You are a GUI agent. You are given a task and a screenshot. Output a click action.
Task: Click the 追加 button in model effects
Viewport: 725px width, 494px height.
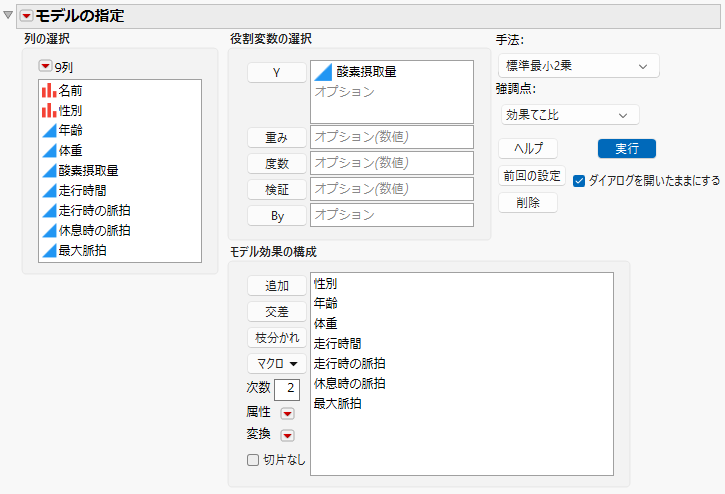tap(276, 285)
